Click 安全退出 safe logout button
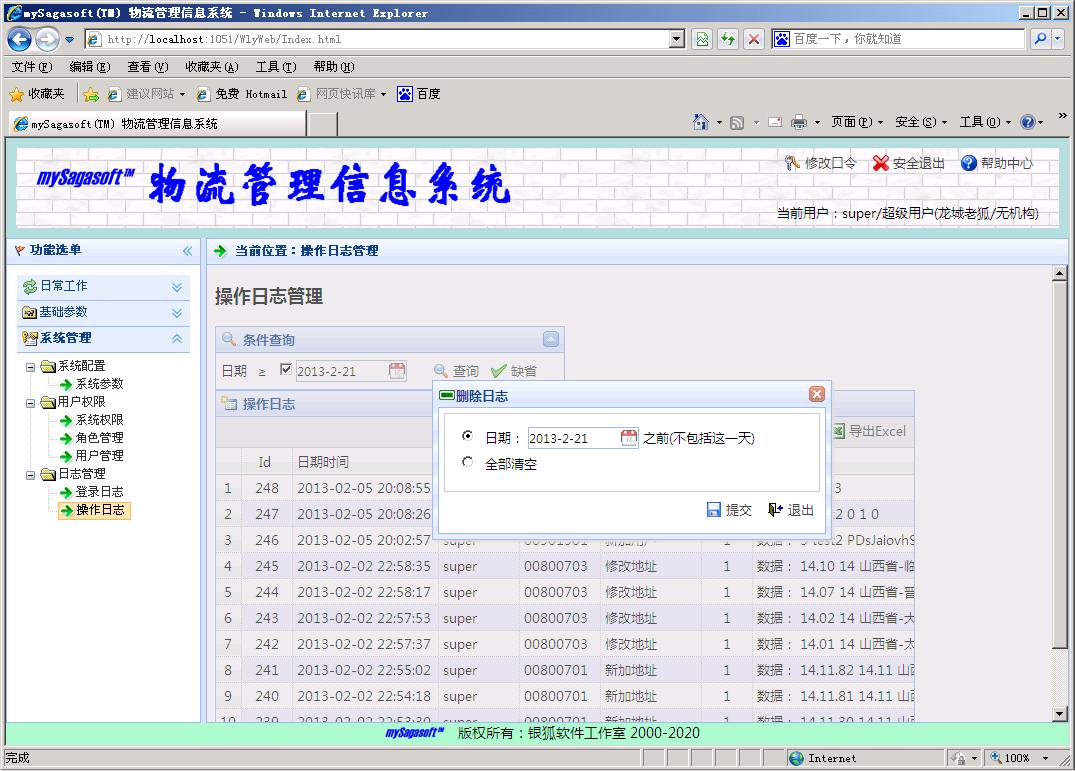The image size is (1075, 771). [x=908, y=163]
